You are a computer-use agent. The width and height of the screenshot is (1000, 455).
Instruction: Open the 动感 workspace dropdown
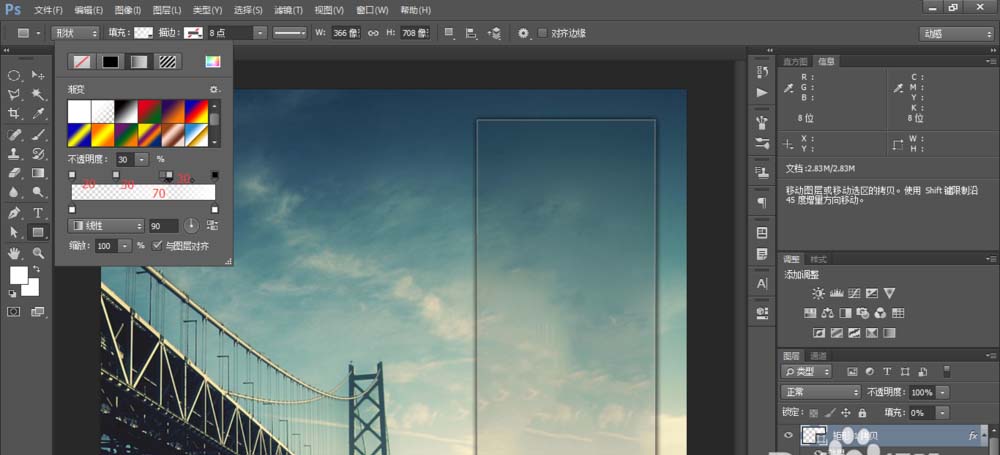[x=956, y=34]
